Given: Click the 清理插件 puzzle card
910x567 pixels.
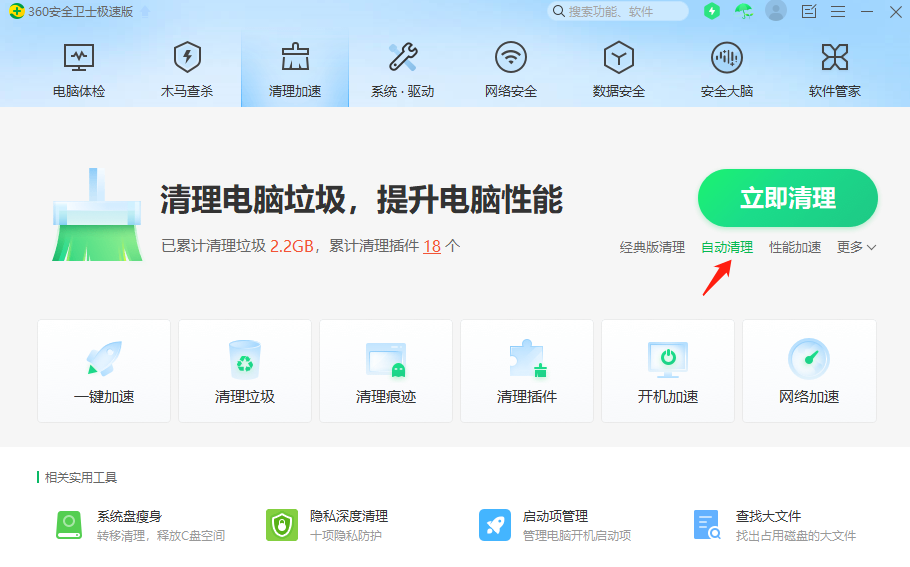Looking at the screenshot, I should tap(527, 371).
